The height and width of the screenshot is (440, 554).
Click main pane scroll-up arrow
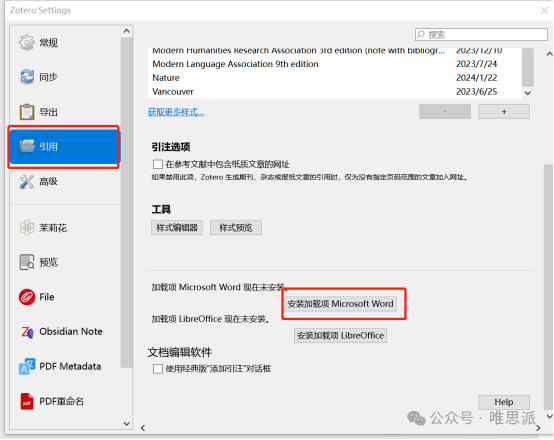549,54
